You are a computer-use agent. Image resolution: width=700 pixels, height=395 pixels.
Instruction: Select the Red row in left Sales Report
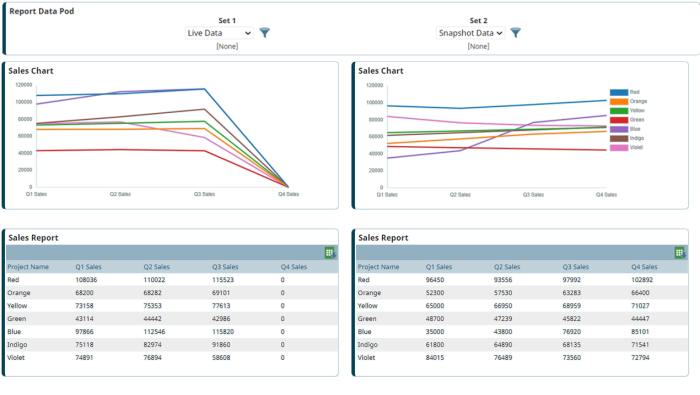pyautogui.click(x=172, y=280)
